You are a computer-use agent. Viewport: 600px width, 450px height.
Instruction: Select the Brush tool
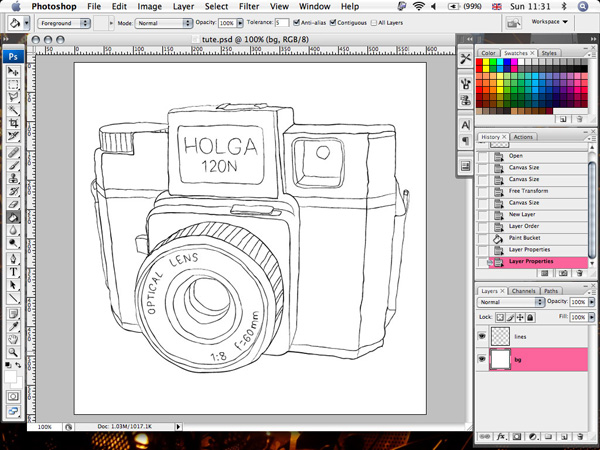pos(13,165)
